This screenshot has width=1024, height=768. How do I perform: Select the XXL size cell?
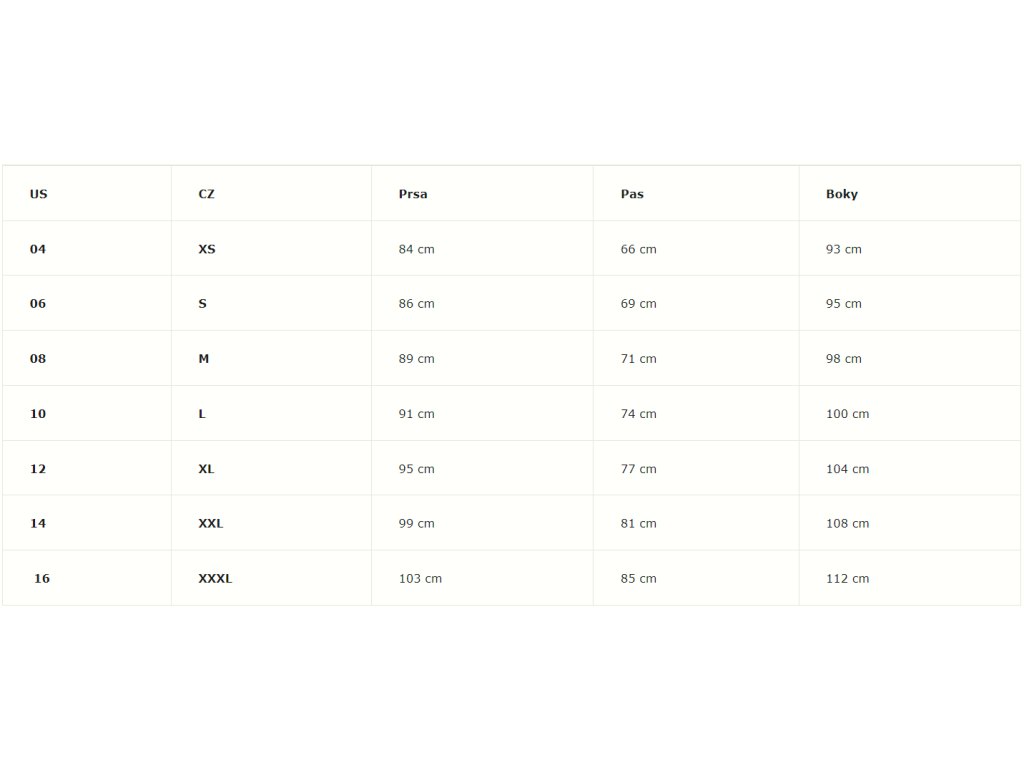click(x=211, y=523)
